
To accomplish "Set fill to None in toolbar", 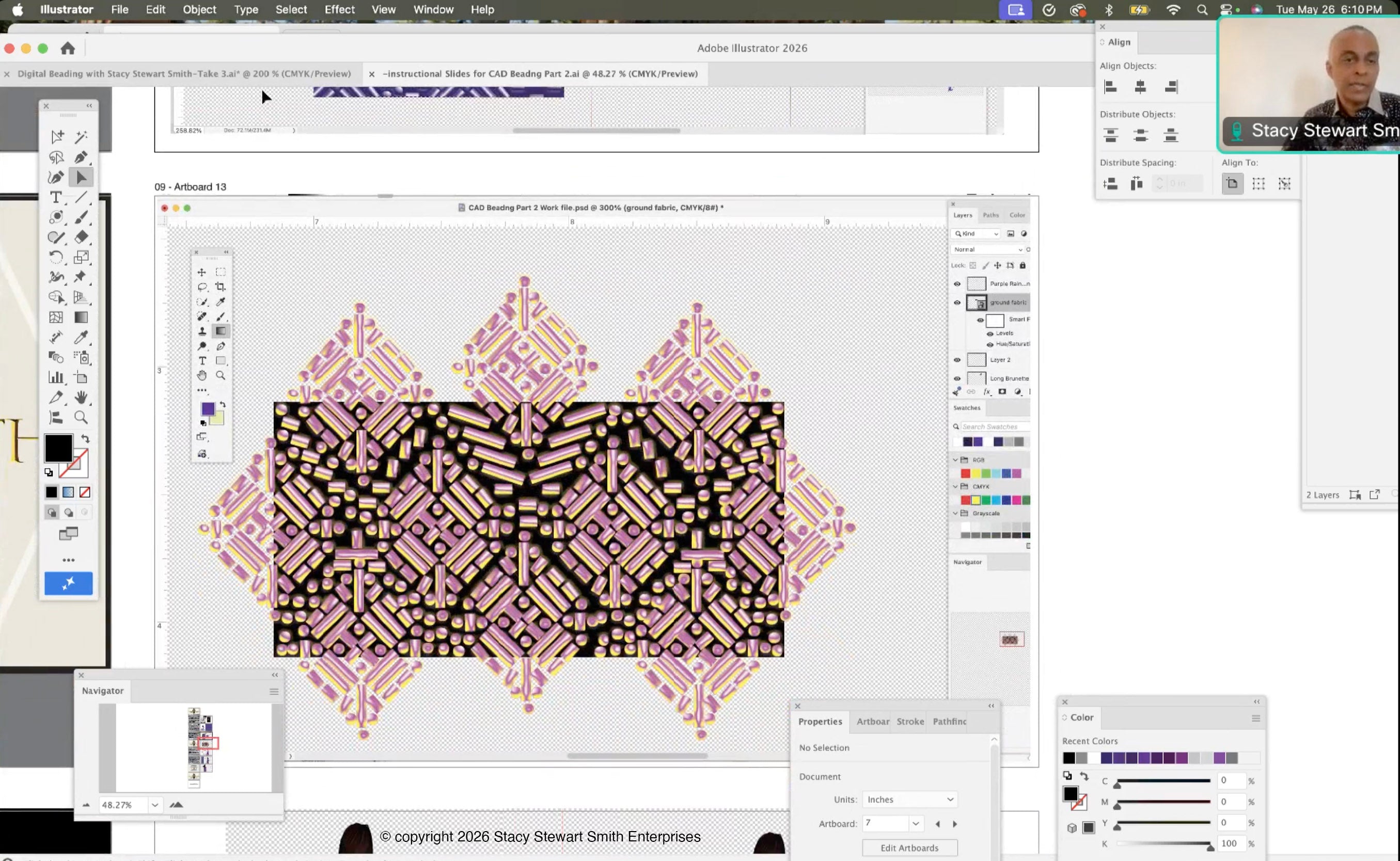I will point(85,492).
